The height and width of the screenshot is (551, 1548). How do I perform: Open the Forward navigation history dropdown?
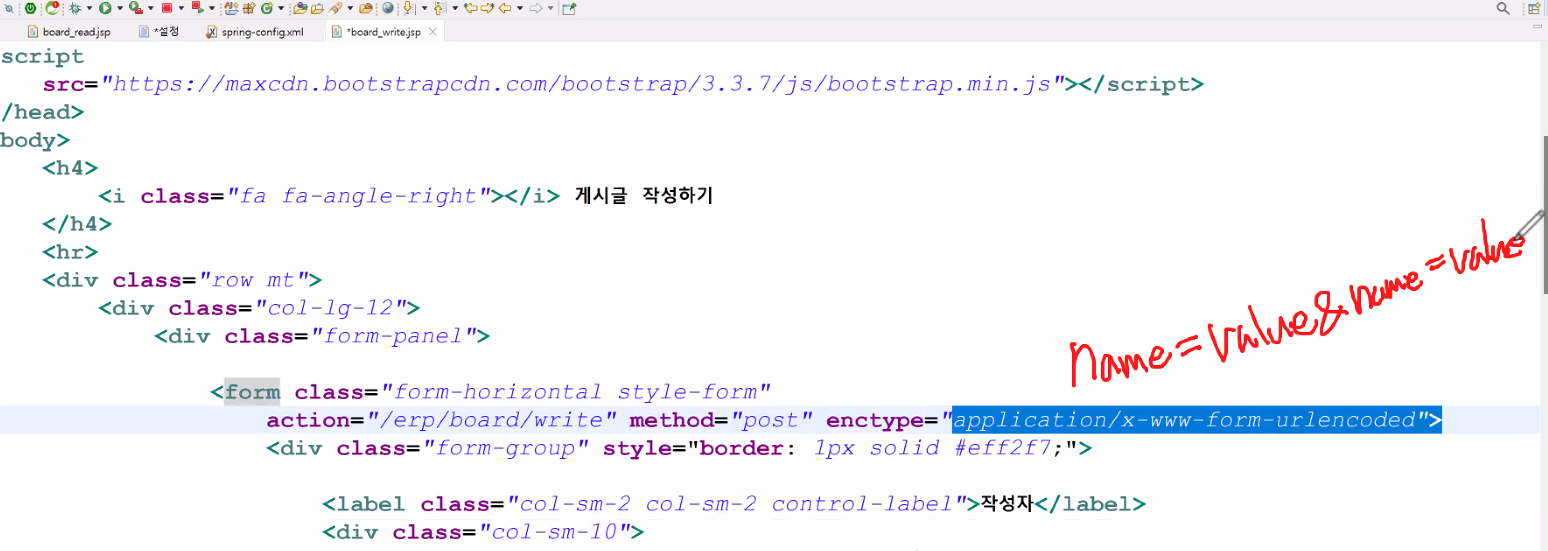[550, 8]
